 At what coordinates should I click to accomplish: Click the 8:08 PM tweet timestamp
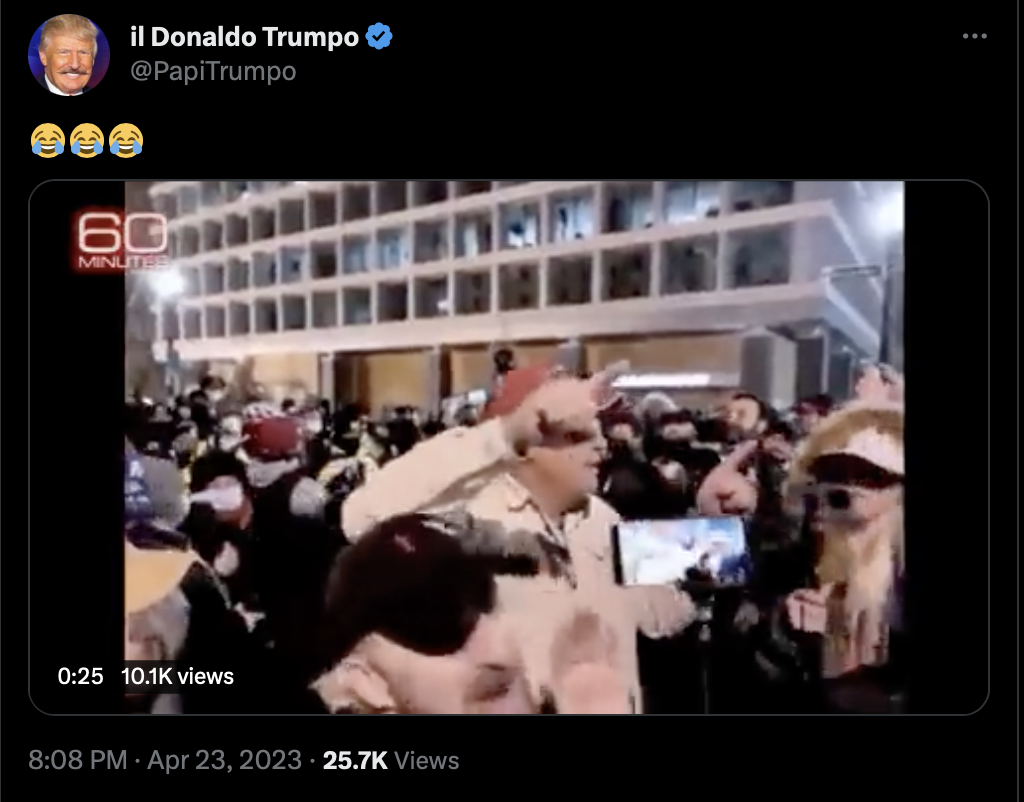[x=78, y=760]
